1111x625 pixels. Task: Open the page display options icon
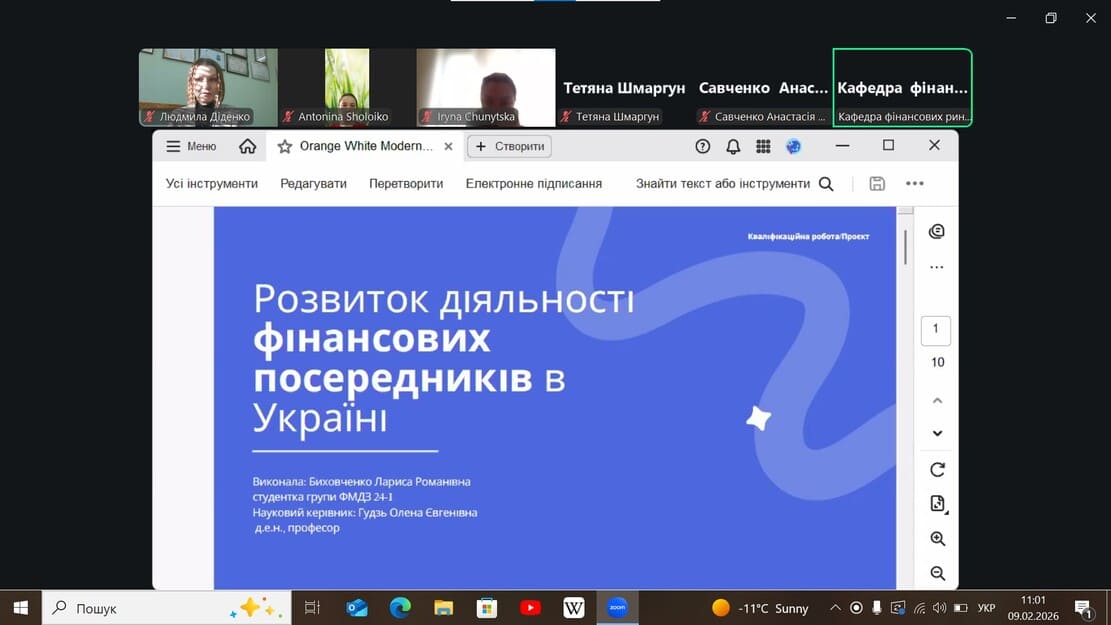(x=937, y=504)
